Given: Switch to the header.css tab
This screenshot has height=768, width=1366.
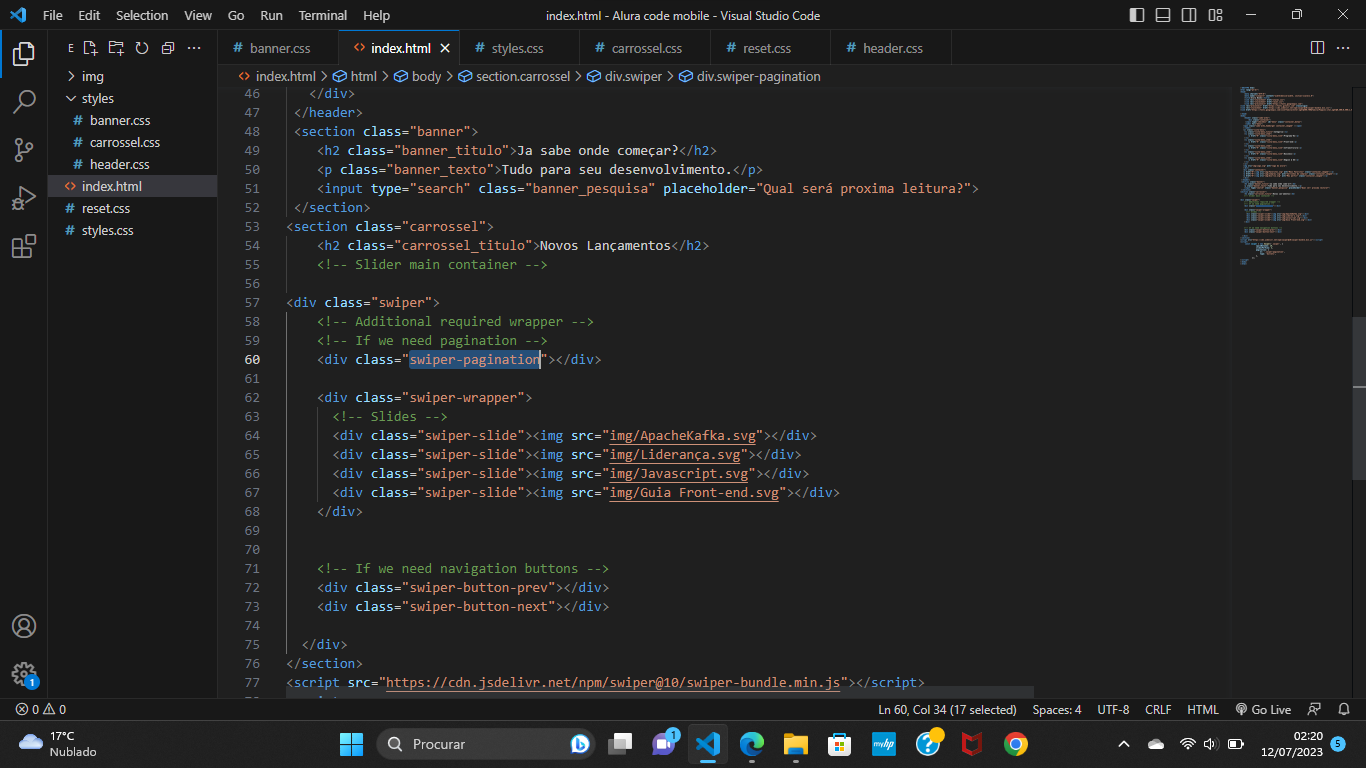Looking at the screenshot, I should (x=891, y=48).
